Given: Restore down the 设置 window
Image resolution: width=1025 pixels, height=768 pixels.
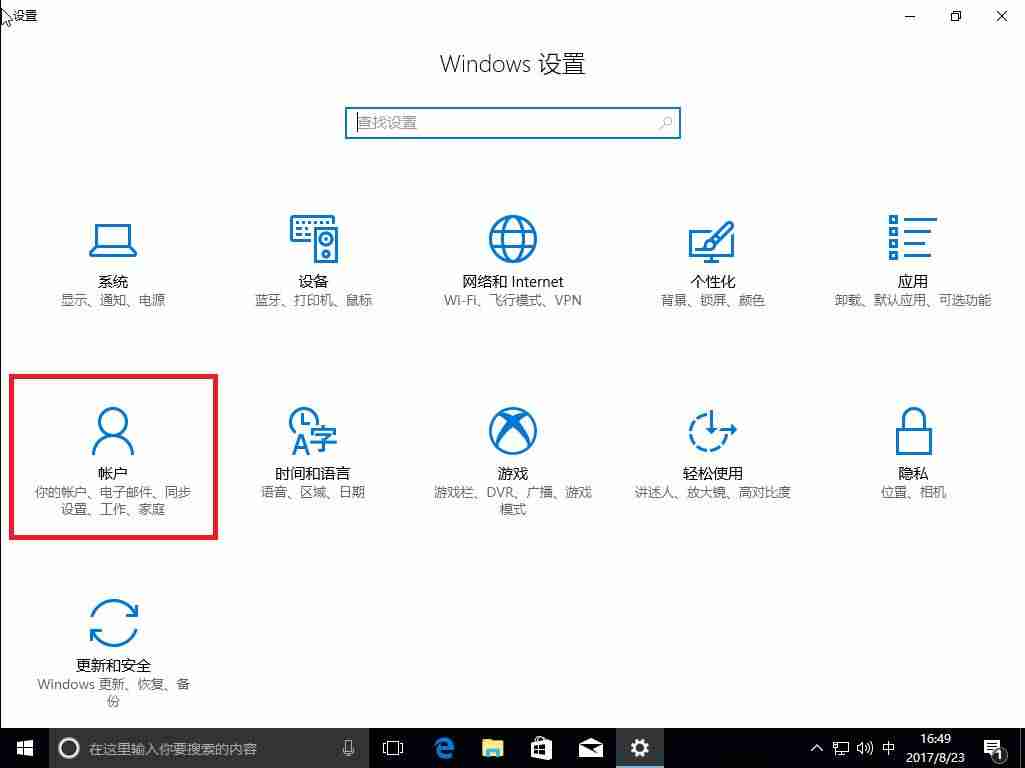Looking at the screenshot, I should [x=956, y=16].
